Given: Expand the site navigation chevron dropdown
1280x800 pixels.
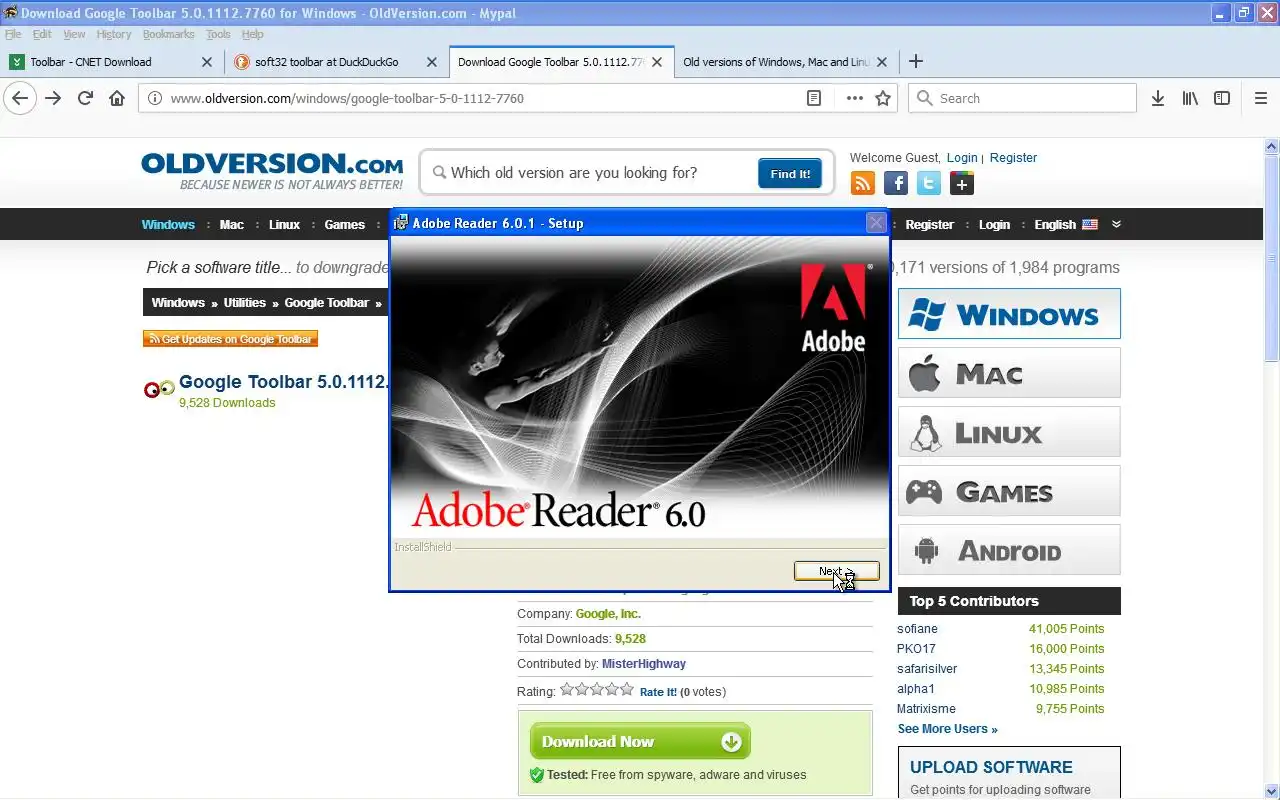Looking at the screenshot, I should pos(1116,224).
